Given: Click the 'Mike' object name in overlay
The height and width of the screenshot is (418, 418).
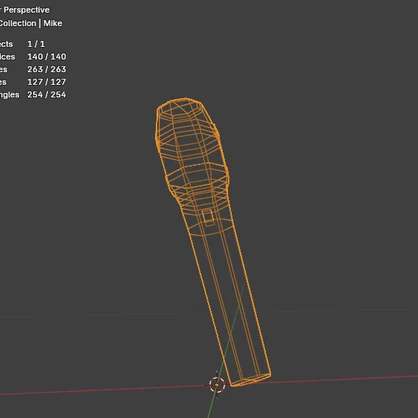Looking at the screenshot, I should [53, 23].
